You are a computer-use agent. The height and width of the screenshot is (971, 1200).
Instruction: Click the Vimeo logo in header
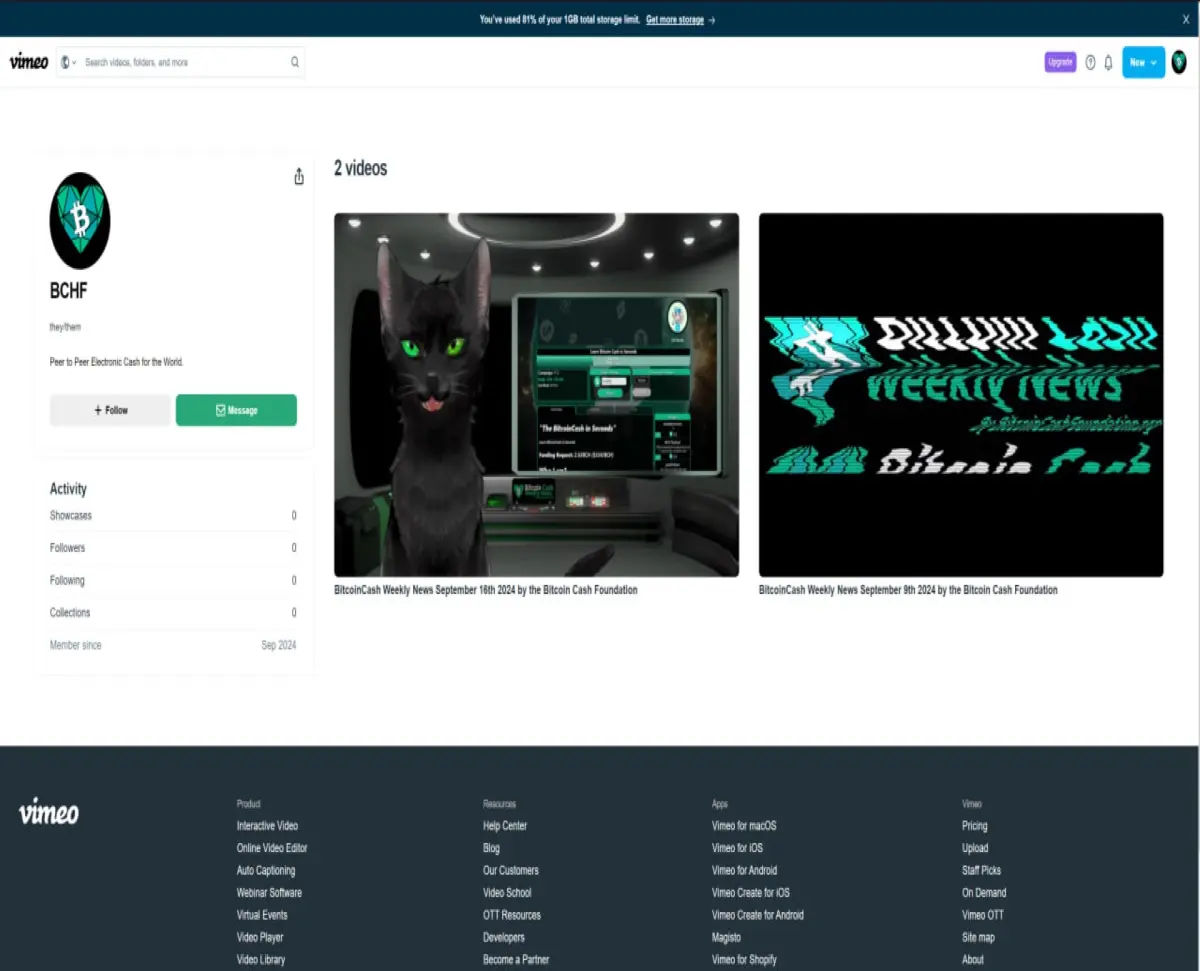click(29, 62)
